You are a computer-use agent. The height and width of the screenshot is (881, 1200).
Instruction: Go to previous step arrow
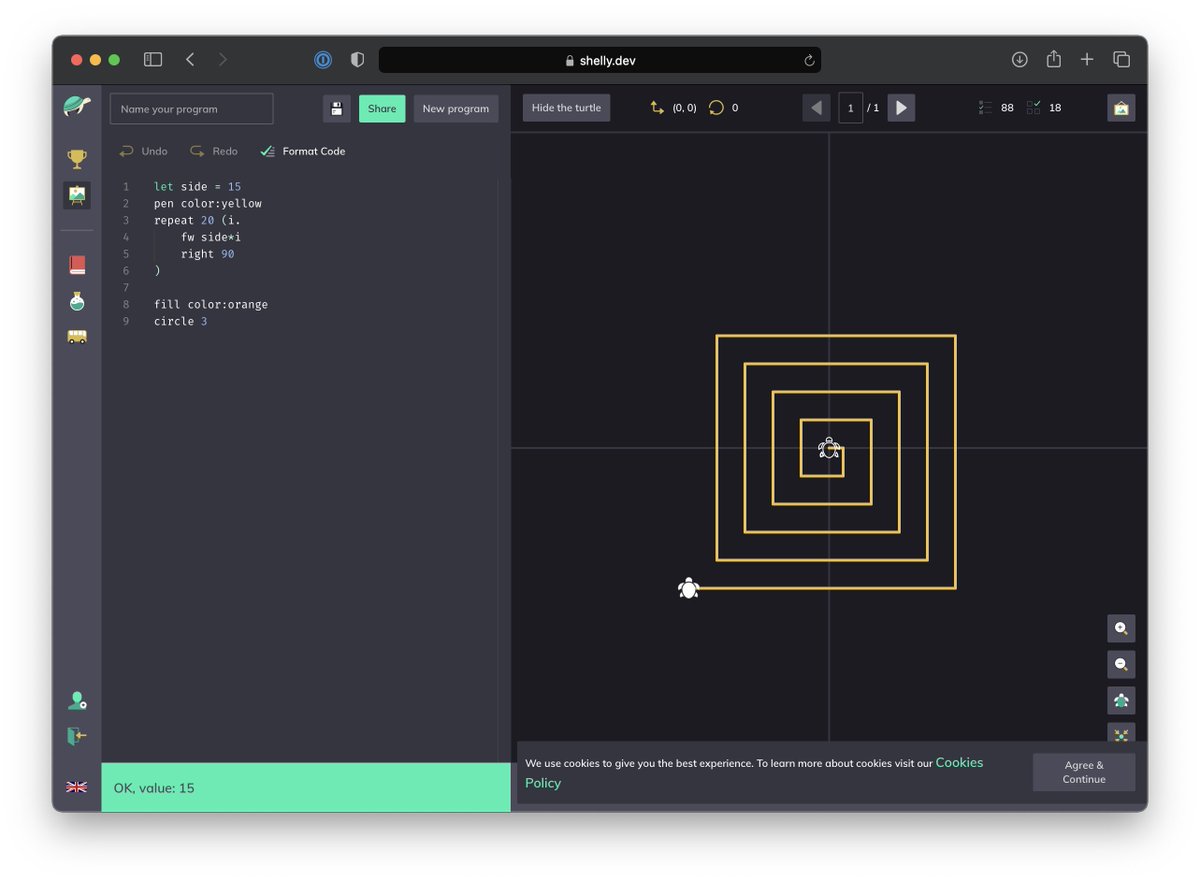816,108
